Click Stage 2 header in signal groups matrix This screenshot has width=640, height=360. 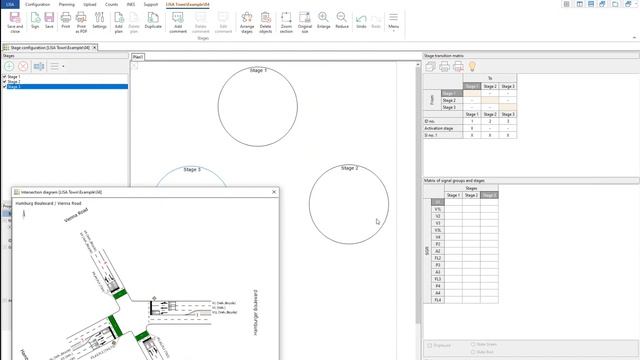[471, 195]
